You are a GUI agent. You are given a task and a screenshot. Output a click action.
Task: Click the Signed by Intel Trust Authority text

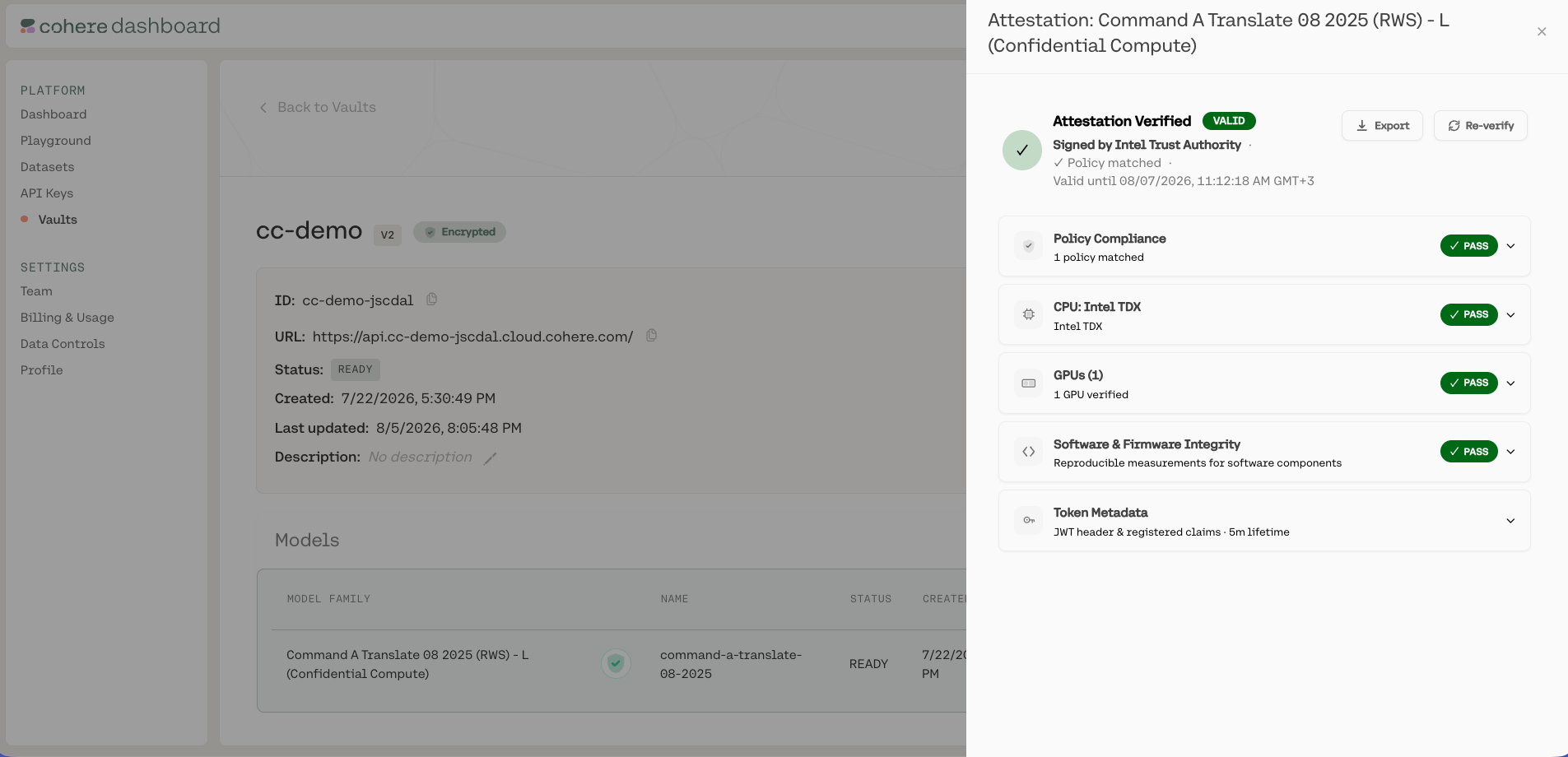pyautogui.click(x=1147, y=145)
